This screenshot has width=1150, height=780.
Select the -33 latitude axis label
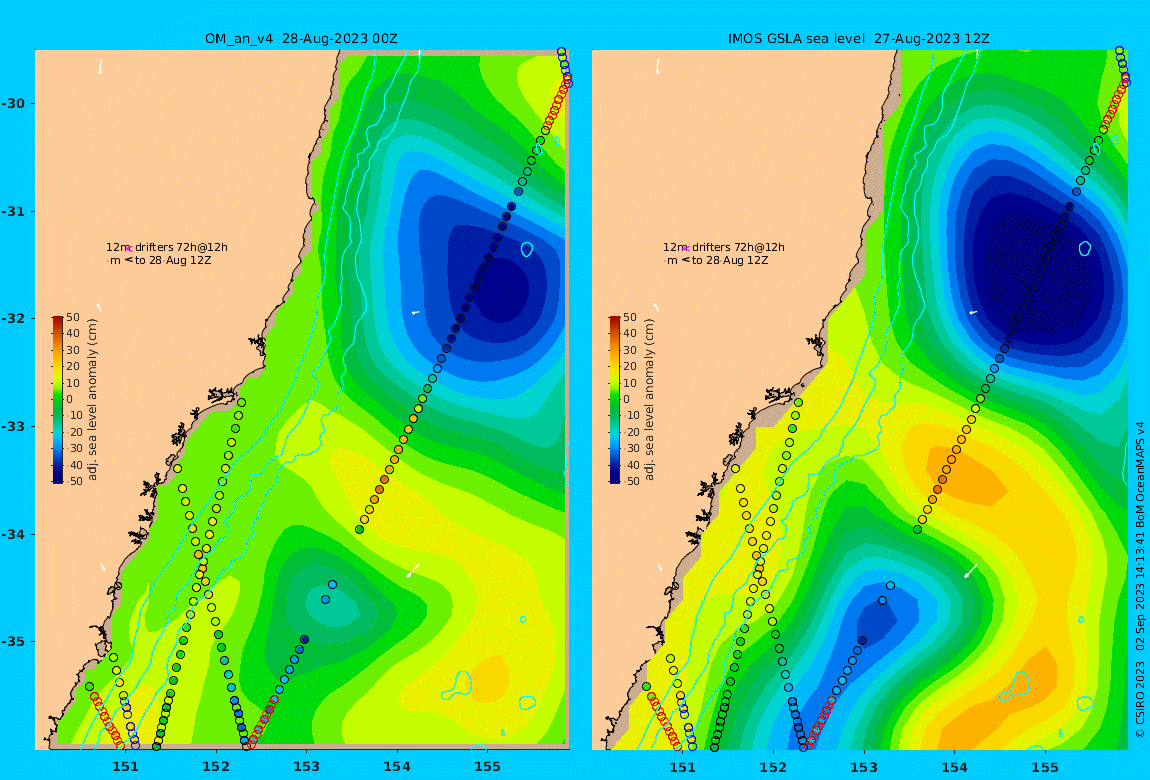tap(12, 426)
